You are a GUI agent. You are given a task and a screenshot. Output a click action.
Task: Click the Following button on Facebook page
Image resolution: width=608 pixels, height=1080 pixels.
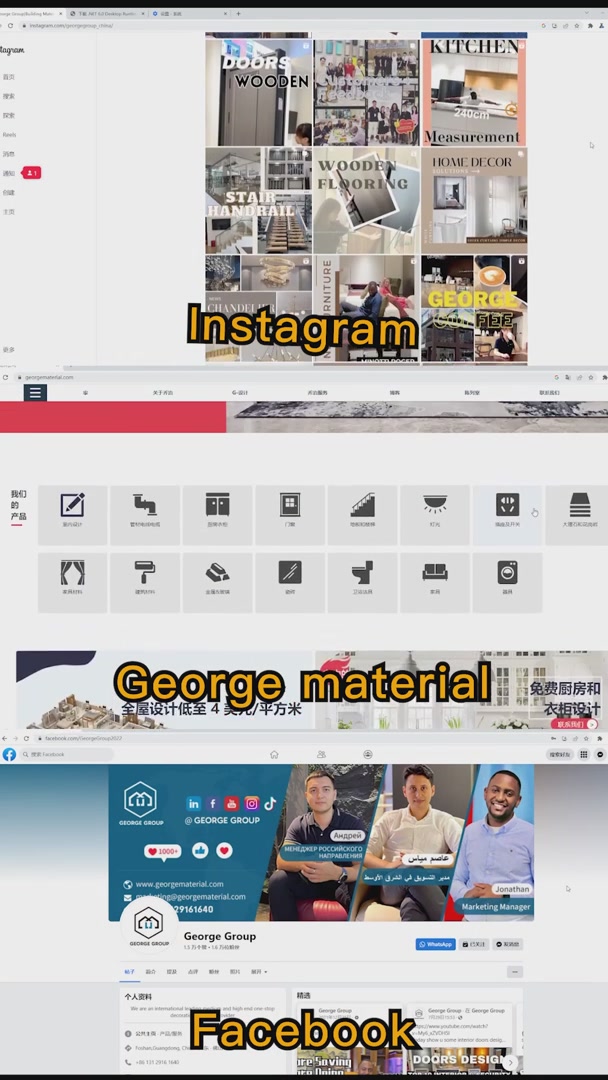(474, 944)
